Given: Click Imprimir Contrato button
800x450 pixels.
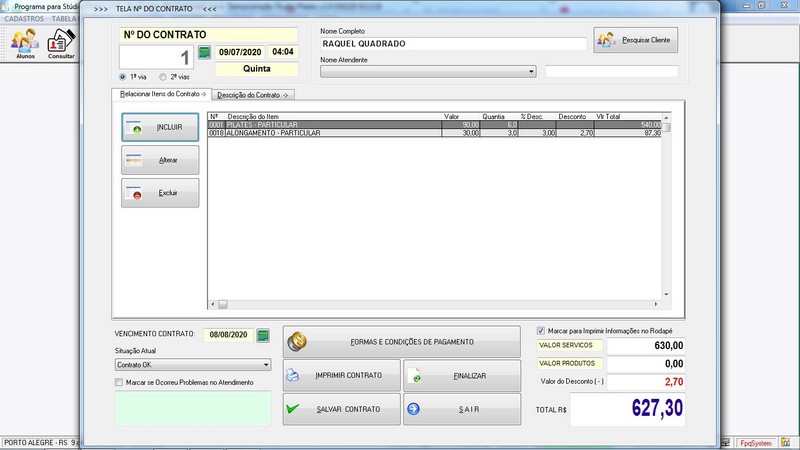Looking at the screenshot, I should point(342,376).
